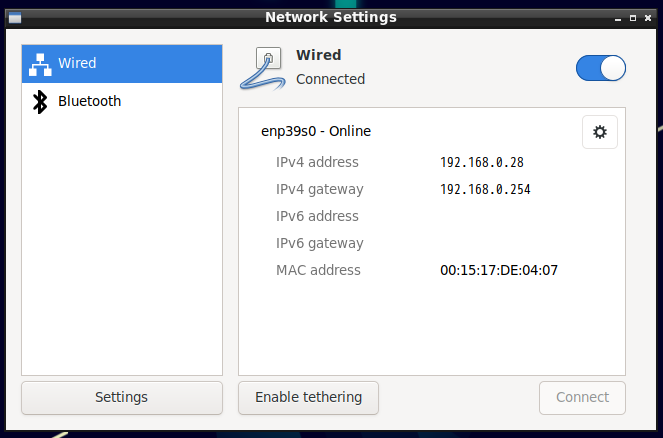Close the Network Settings window
This screenshot has width=663, height=438.
click(648, 18)
